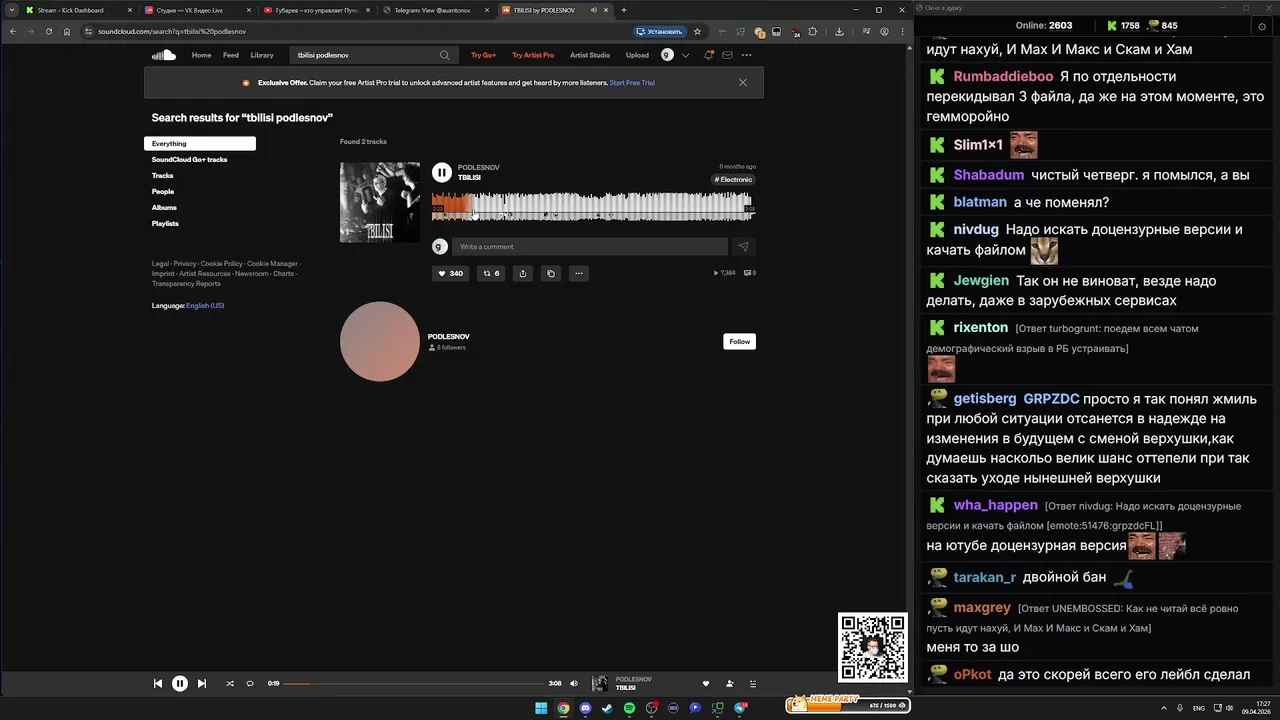Image resolution: width=1280 pixels, height=720 pixels.
Task: Open browser downloads icon
Action: (x=839, y=31)
